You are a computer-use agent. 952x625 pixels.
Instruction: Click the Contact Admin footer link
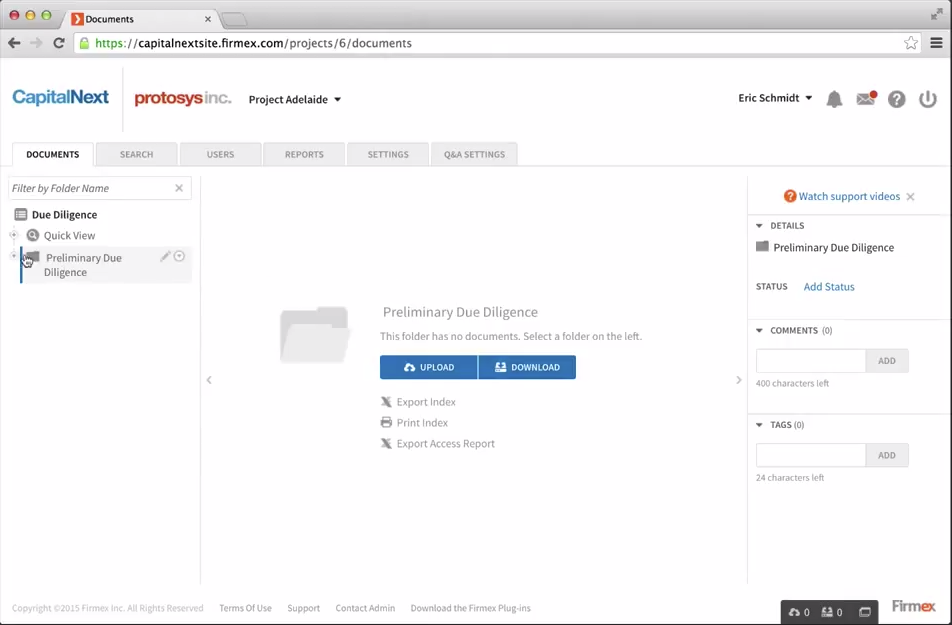(x=365, y=608)
